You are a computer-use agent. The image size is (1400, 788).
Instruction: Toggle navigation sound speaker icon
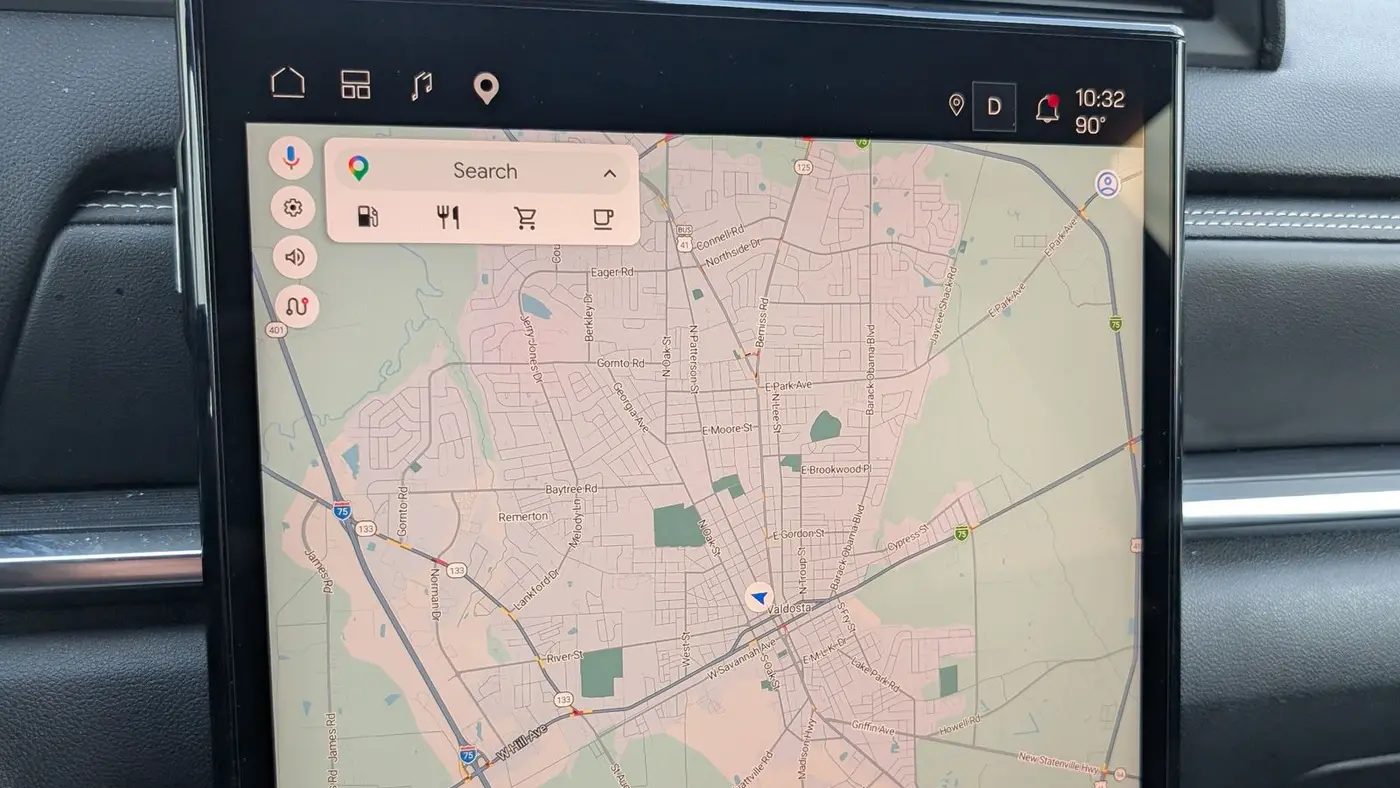click(294, 257)
